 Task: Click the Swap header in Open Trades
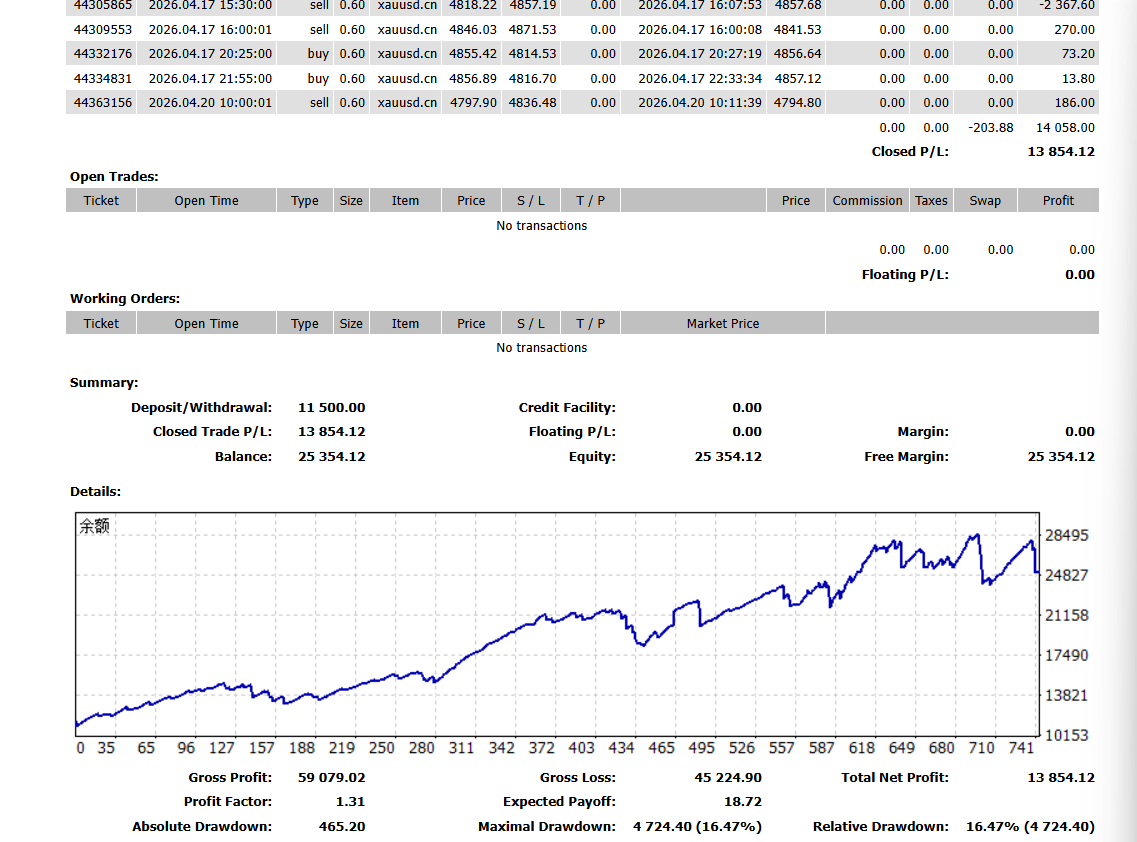coord(985,200)
